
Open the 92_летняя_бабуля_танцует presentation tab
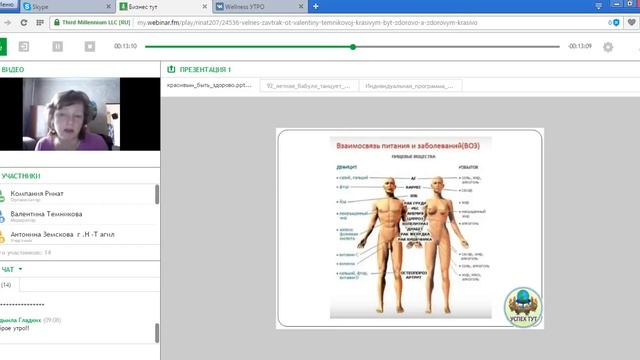pos(309,86)
